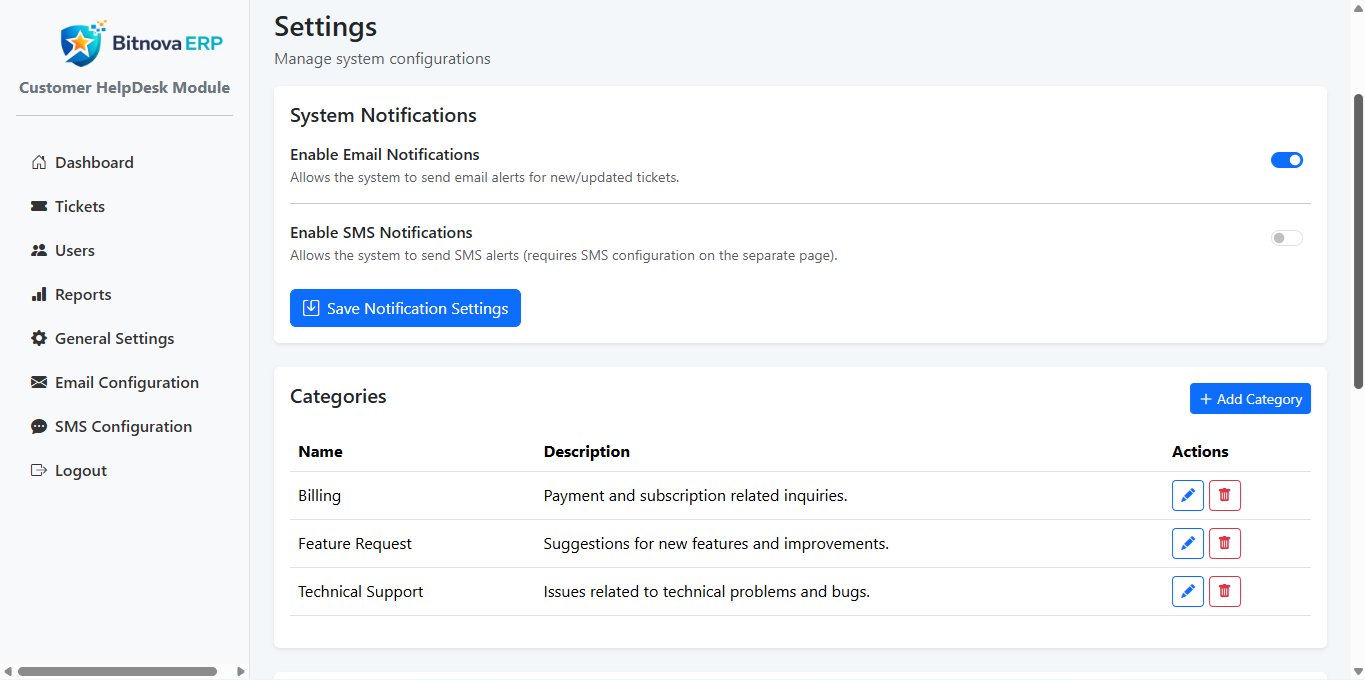Enable the SMS Notifications toggle

click(1286, 238)
